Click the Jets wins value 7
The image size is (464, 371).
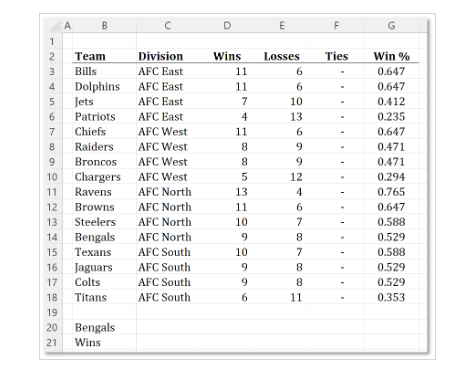[x=244, y=102]
